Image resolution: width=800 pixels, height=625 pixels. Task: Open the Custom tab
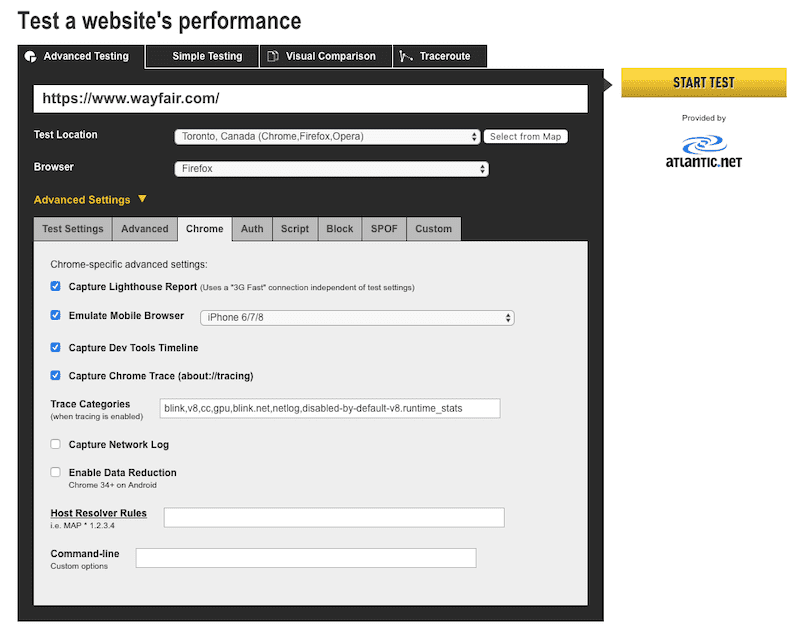pos(434,229)
